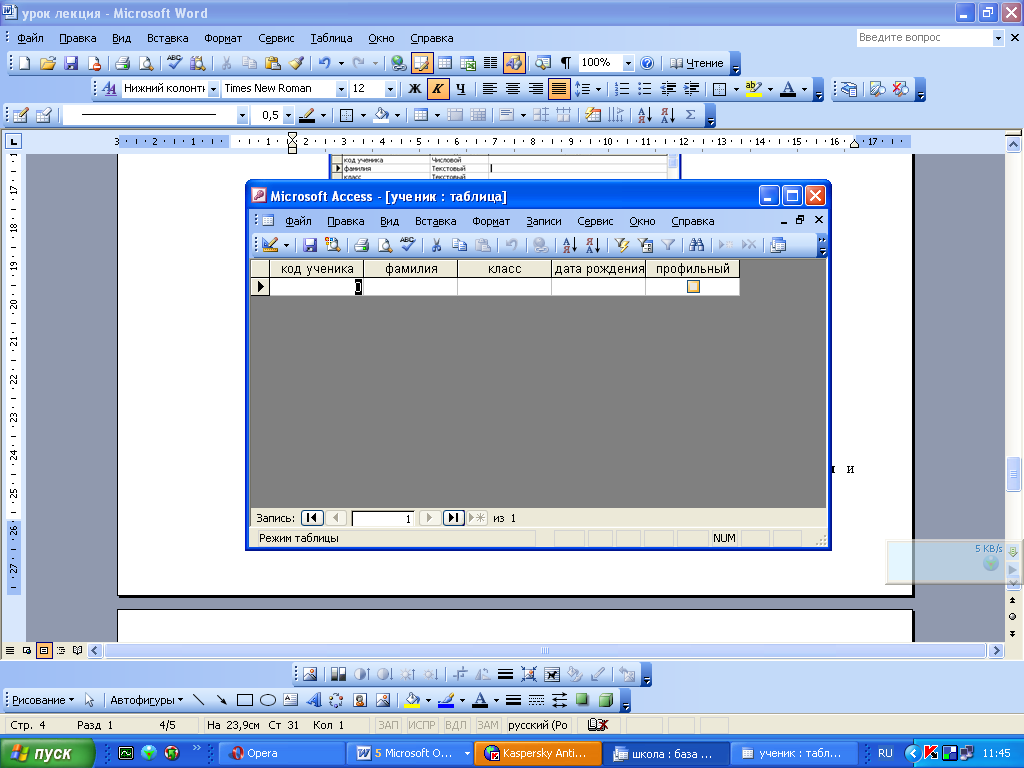Go to the first record button
This screenshot has width=1024, height=768.
312,518
